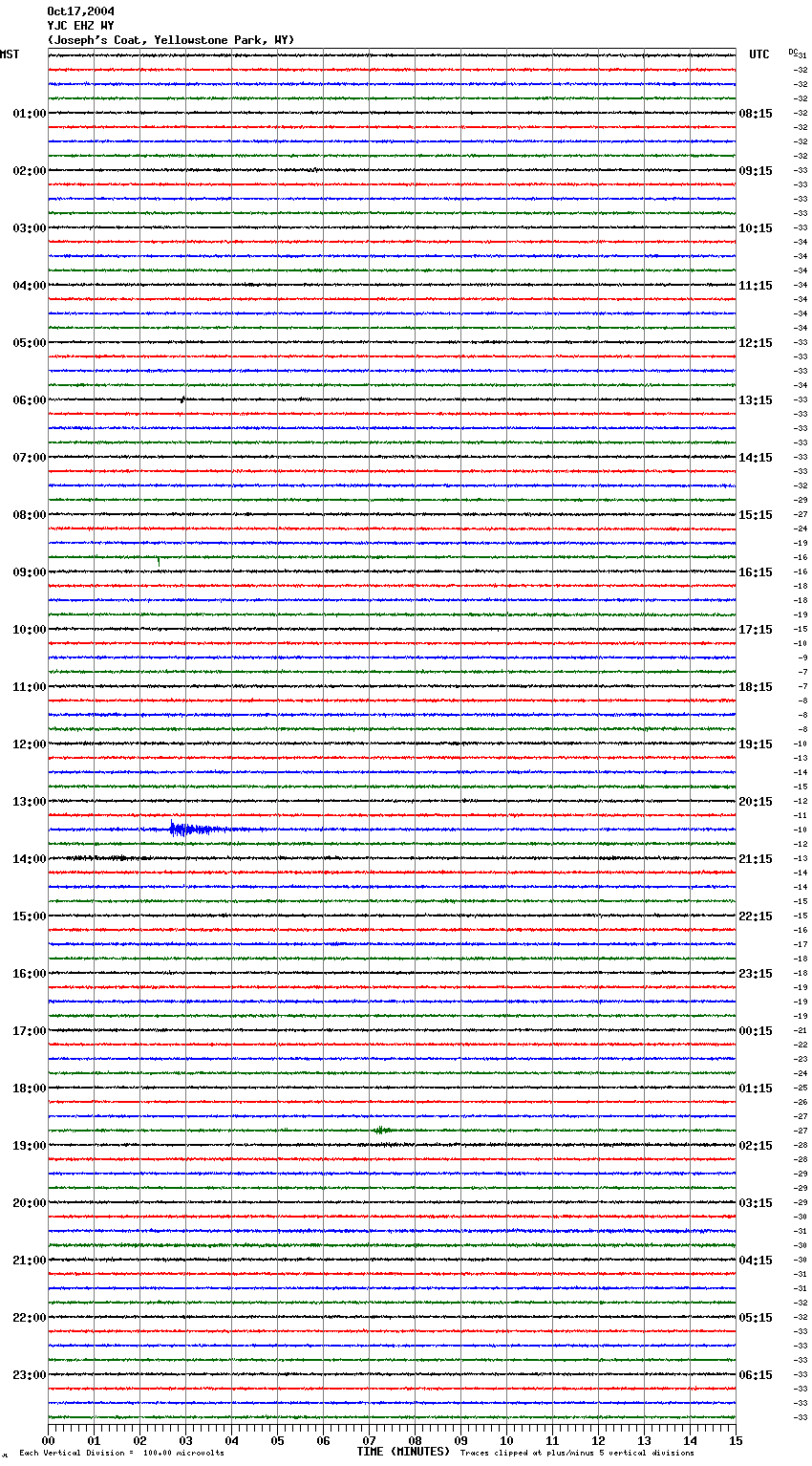812x1466 pixels.
Task: Click the 02:15 UTC time label
Action: [x=756, y=1146]
